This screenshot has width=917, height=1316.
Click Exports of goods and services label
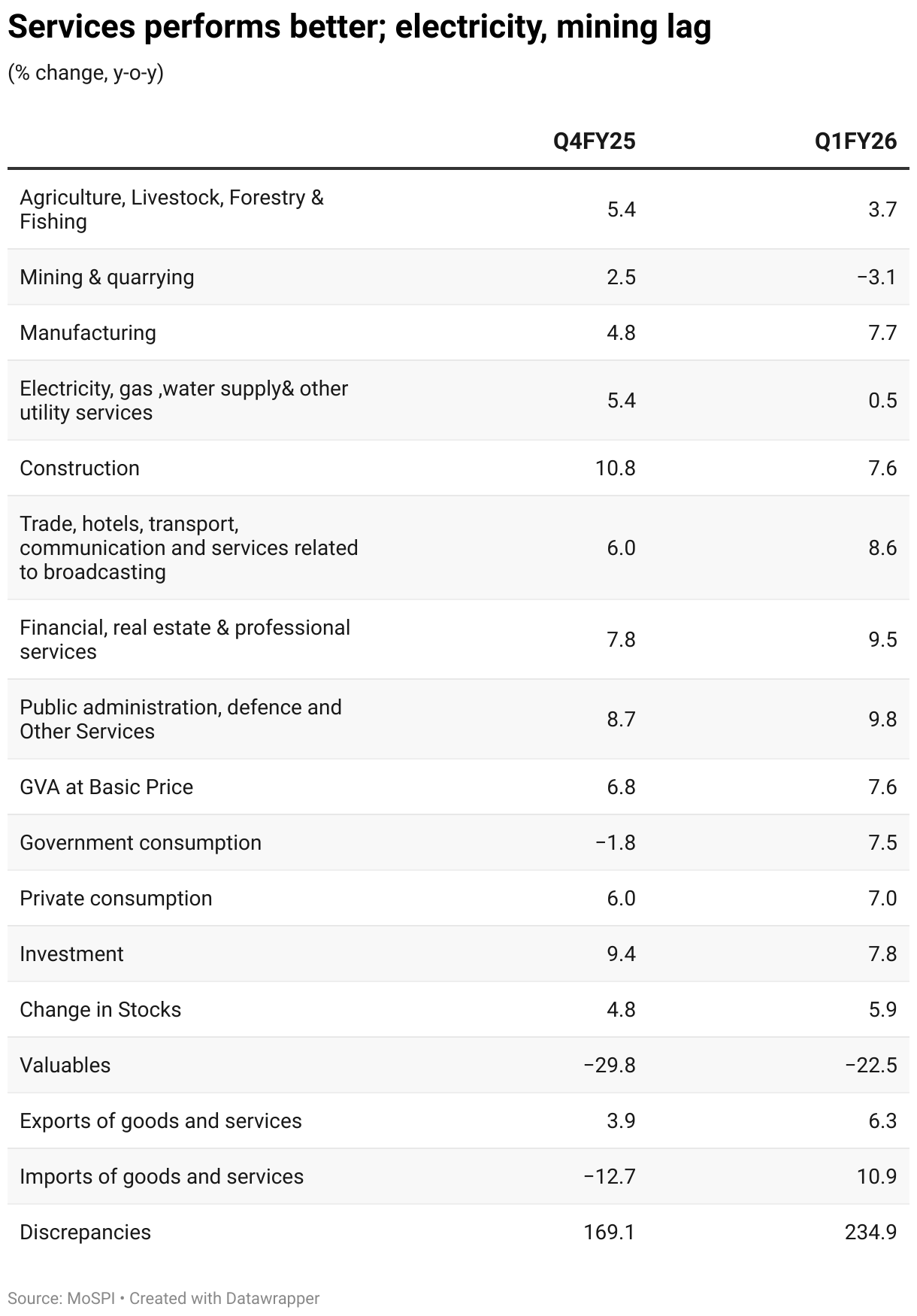point(160,1121)
